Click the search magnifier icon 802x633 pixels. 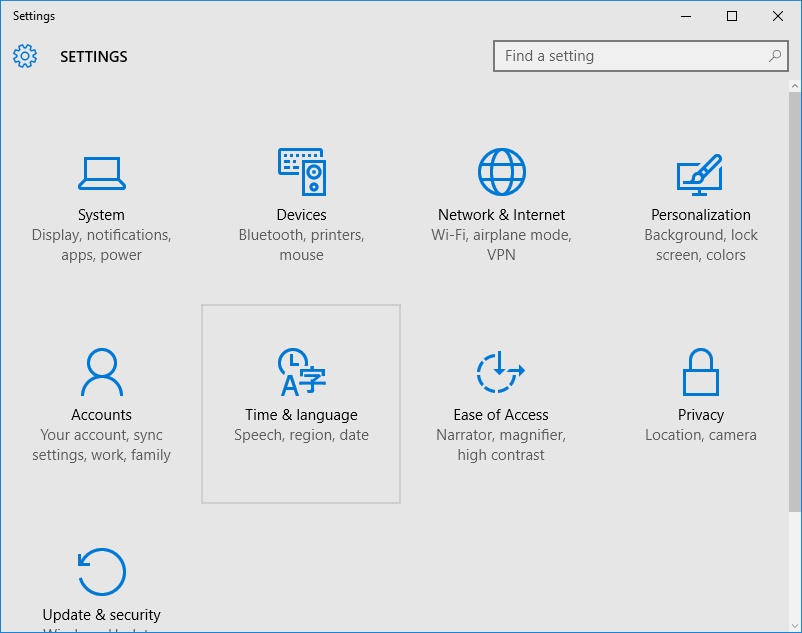click(775, 56)
